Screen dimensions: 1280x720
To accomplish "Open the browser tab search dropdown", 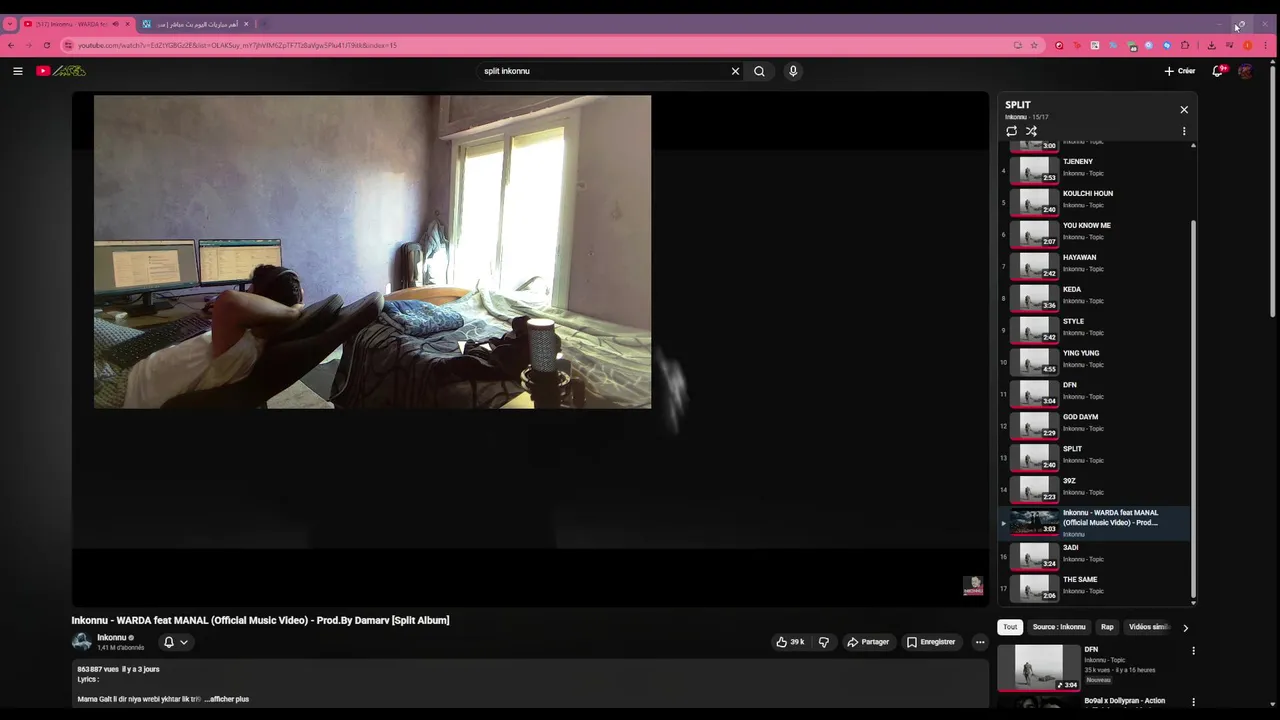I will coord(9,24).
